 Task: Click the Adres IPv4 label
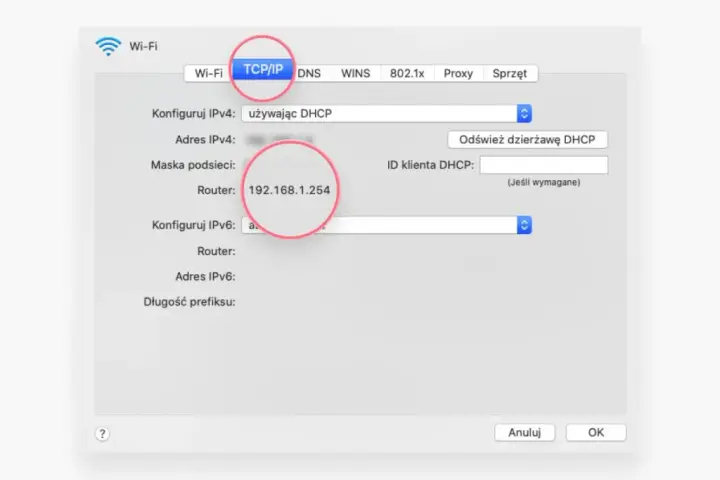click(x=205, y=140)
